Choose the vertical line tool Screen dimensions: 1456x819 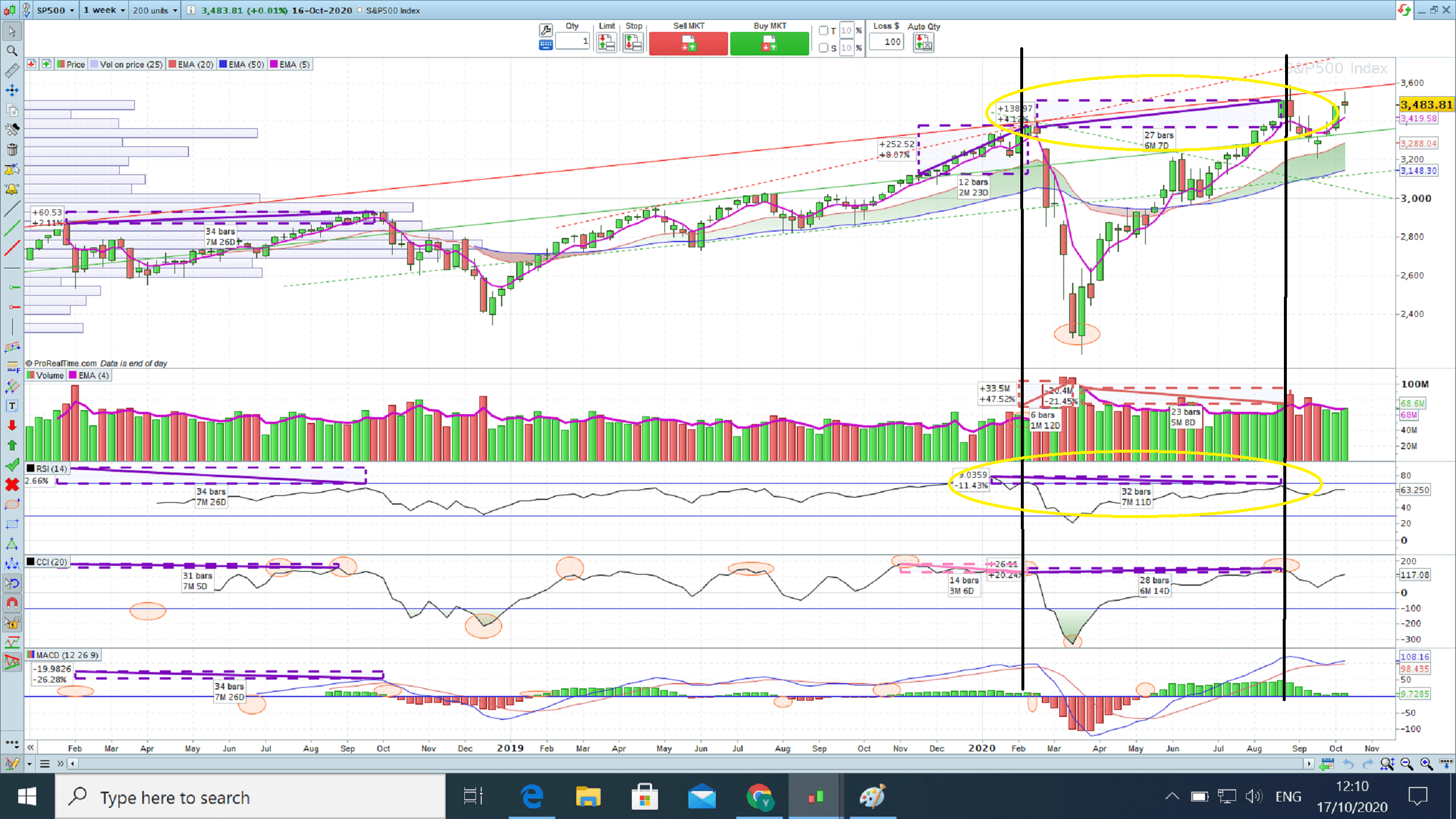pos(12,327)
